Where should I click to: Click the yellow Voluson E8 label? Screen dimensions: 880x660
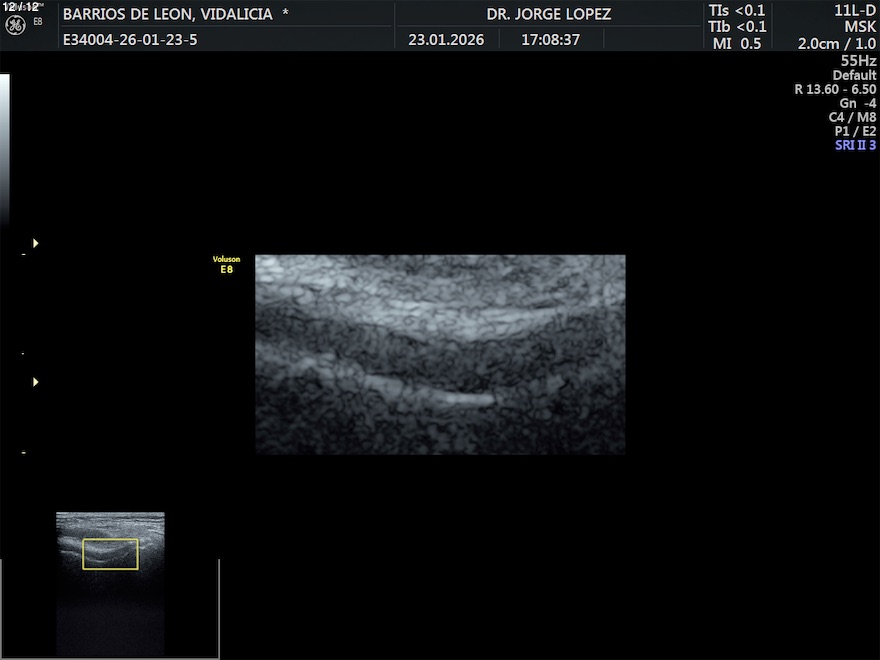pos(226,264)
